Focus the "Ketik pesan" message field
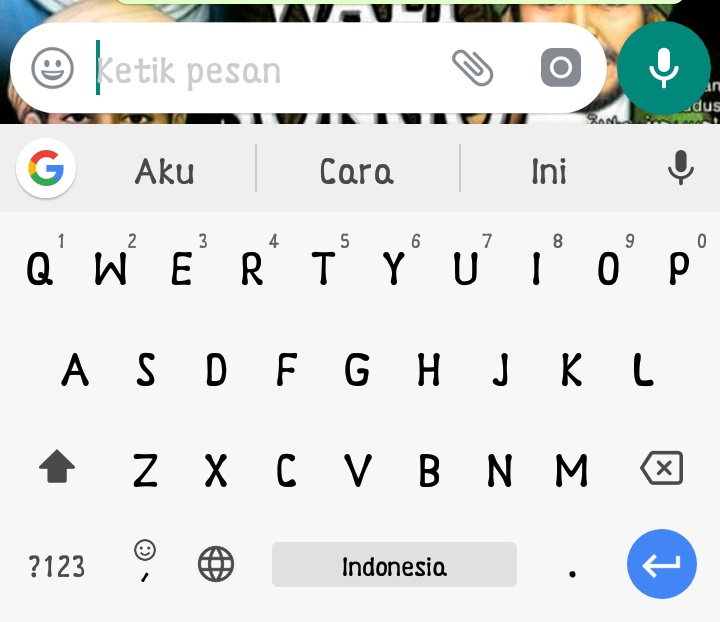Viewport: 720px width, 622px height. point(271,69)
